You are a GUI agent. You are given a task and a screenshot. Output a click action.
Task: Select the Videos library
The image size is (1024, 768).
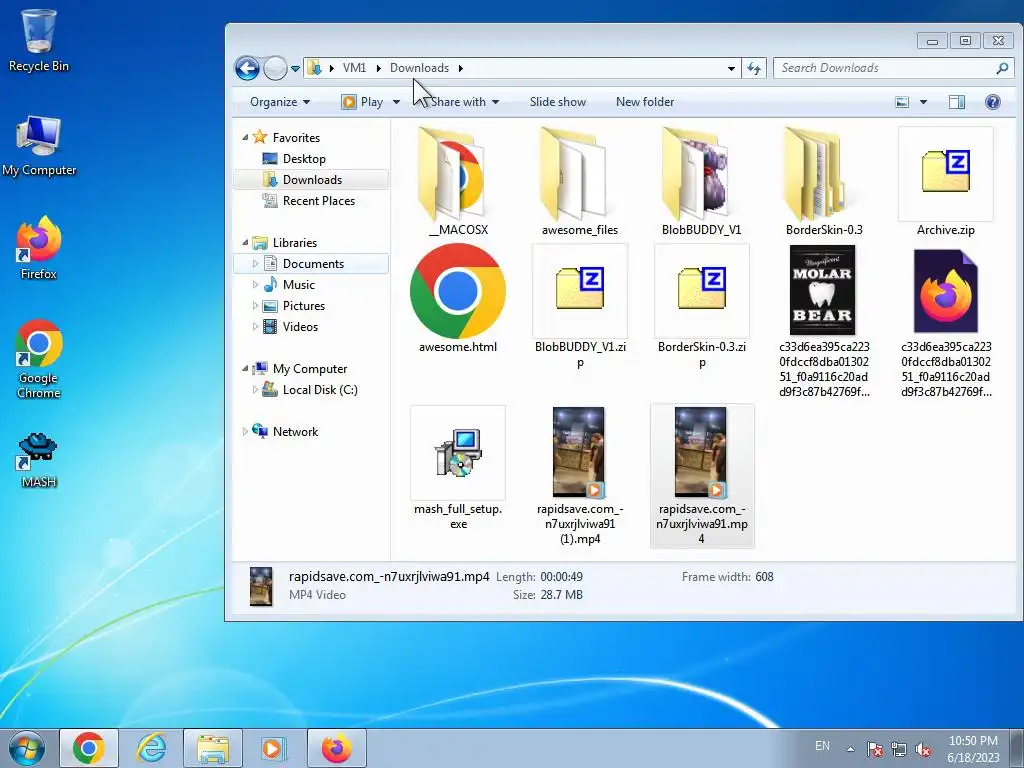click(x=300, y=327)
